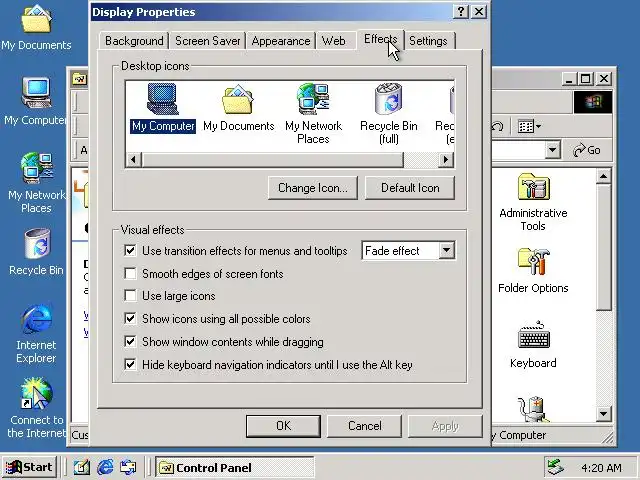
Task: Click Control Panel scroll up arrow
Action: coord(603,176)
